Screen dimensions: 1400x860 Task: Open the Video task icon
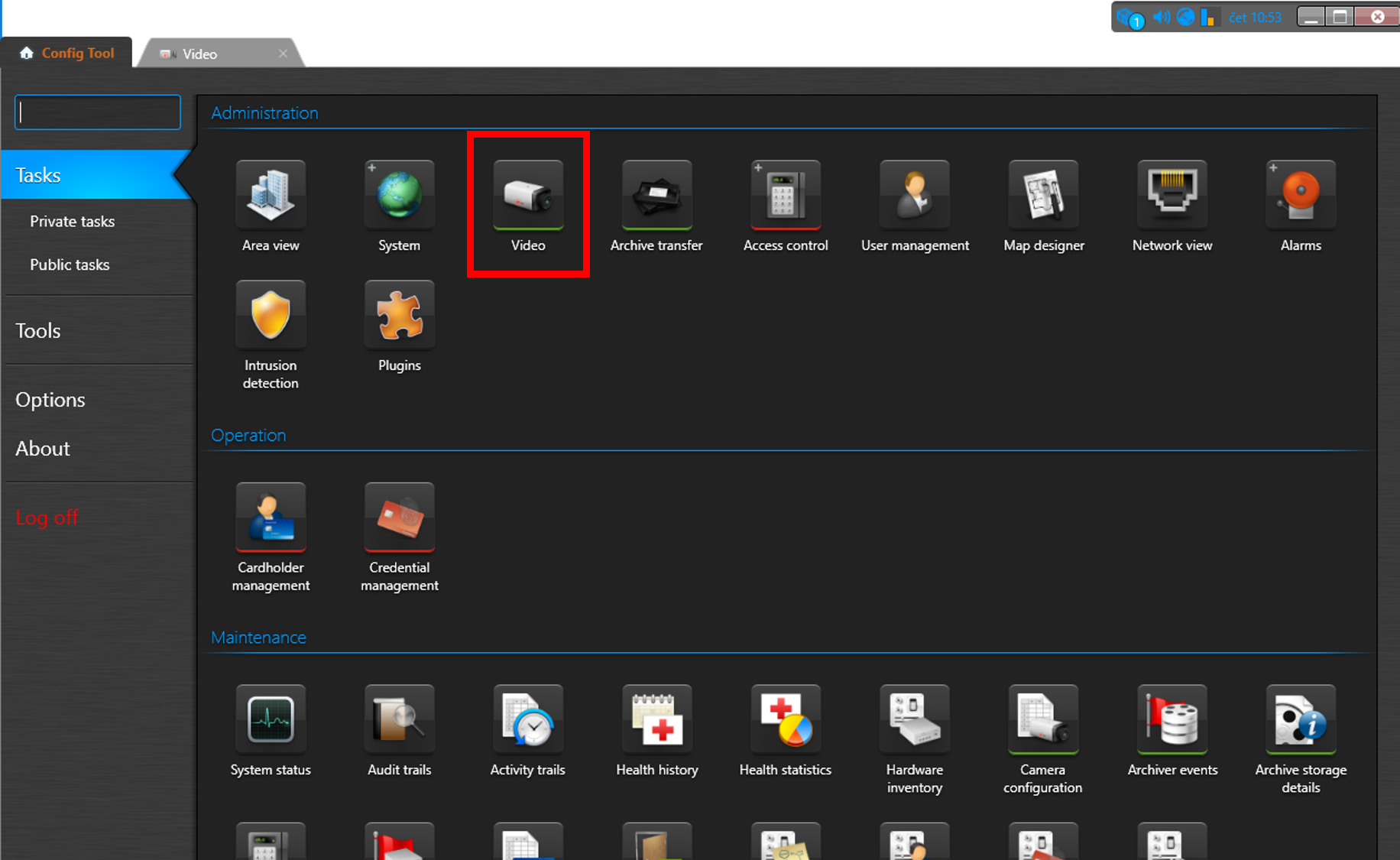tap(527, 196)
